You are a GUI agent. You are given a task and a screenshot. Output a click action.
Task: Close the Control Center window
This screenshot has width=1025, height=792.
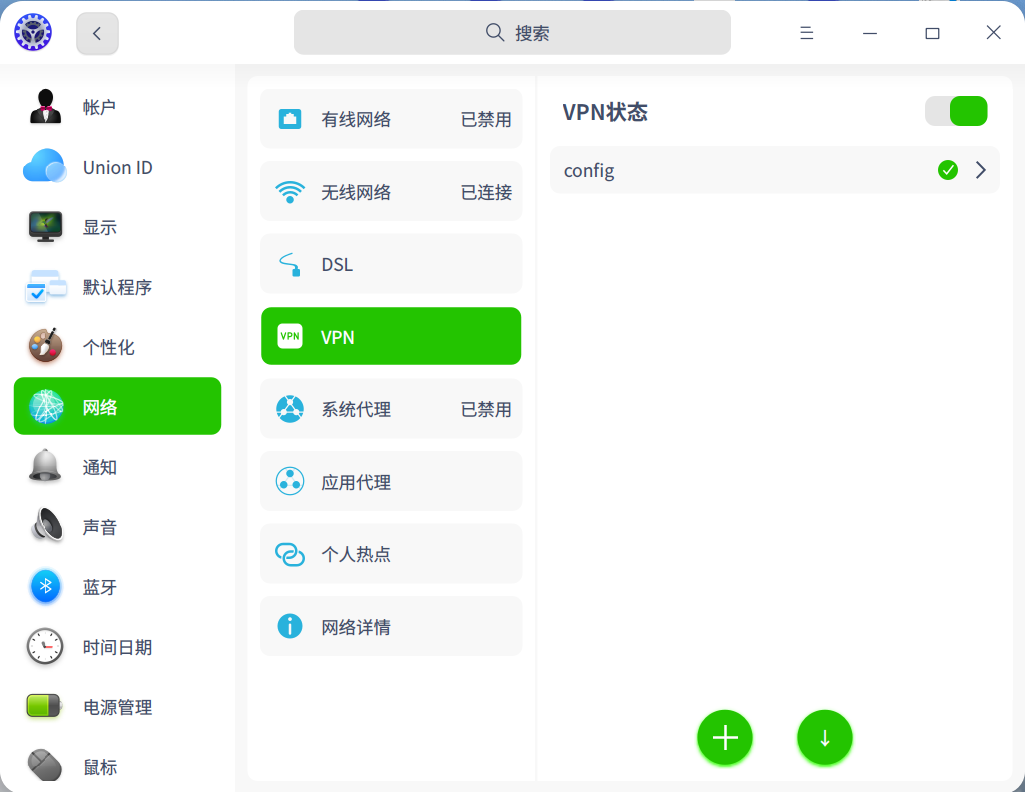click(x=994, y=33)
